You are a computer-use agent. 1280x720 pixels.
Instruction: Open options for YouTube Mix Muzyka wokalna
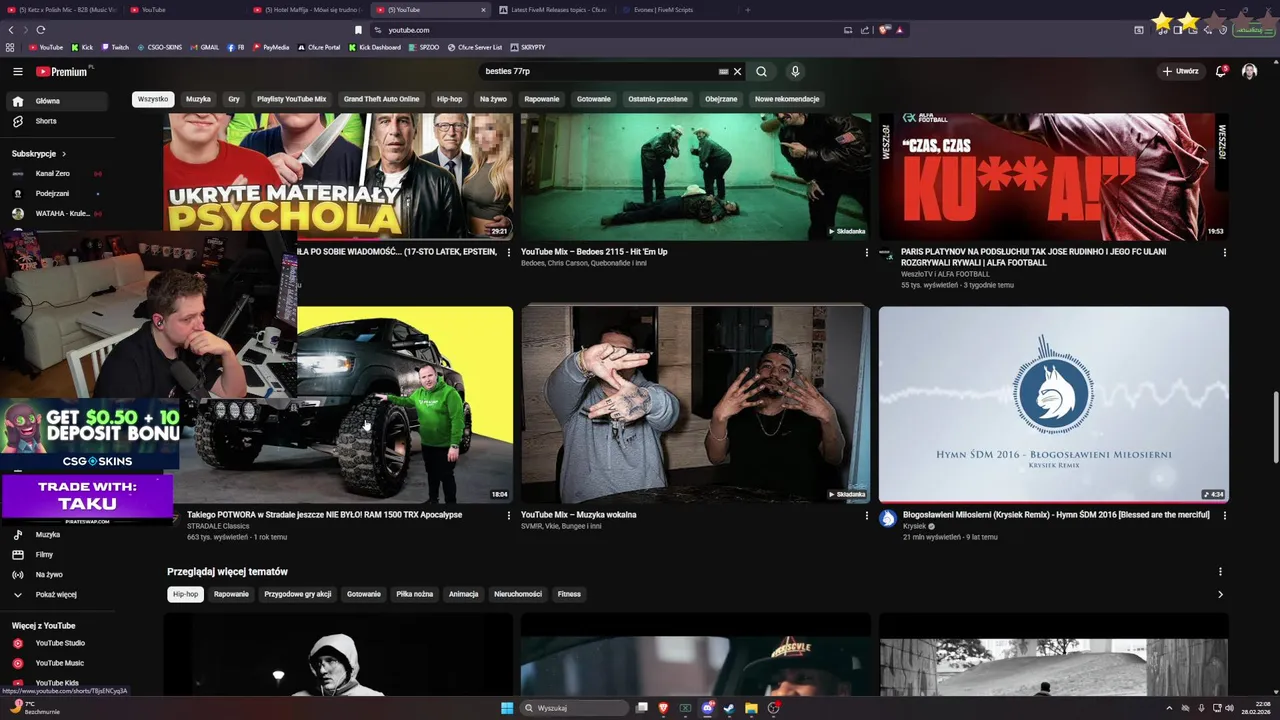tap(866, 515)
